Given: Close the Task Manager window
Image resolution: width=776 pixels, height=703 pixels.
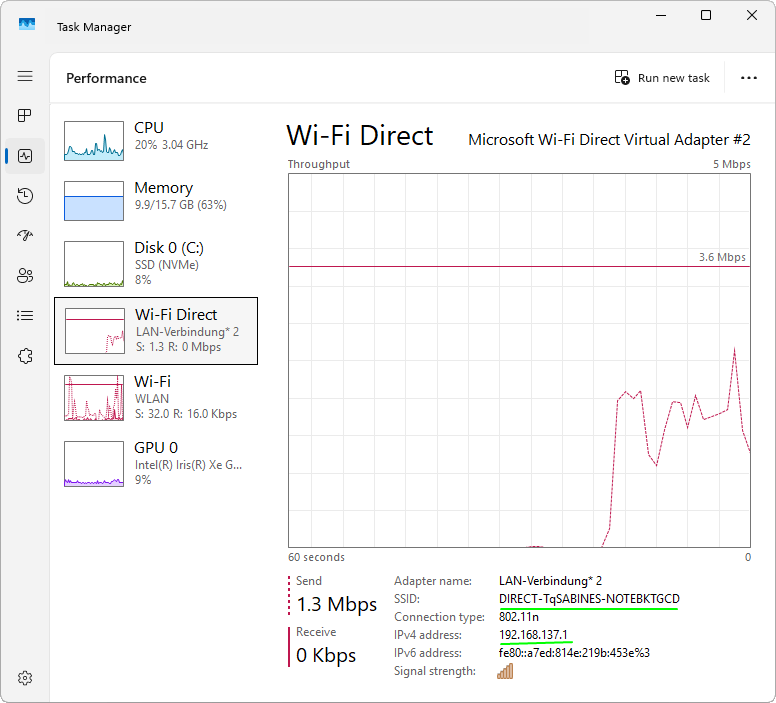Looking at the screenshot, I should (x=752, y=15).
